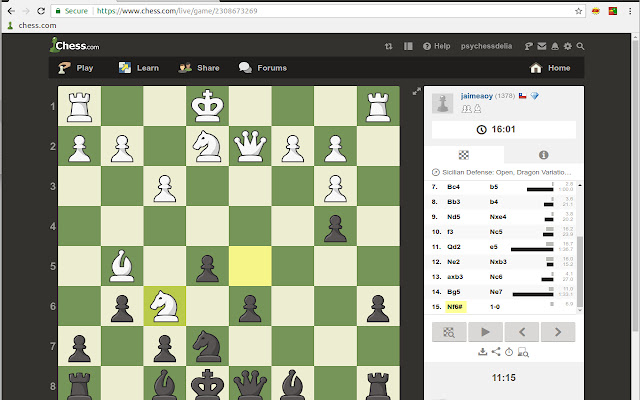Open the Play menu
The height and width of the screenshot is (400, 640).
pyautogui.click(x=76, y=68)
